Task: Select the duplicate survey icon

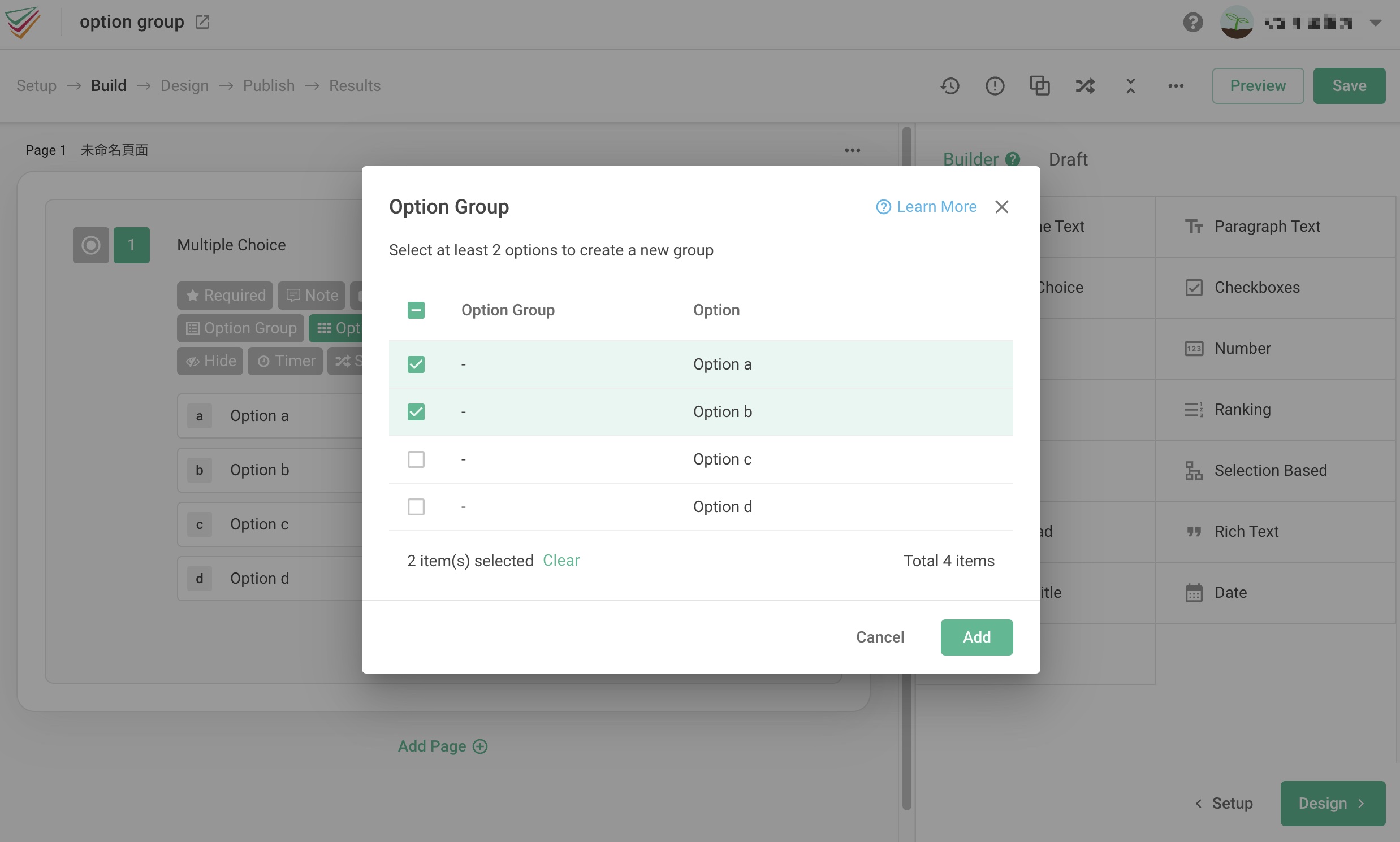Action: click(x=1039, y=85)
